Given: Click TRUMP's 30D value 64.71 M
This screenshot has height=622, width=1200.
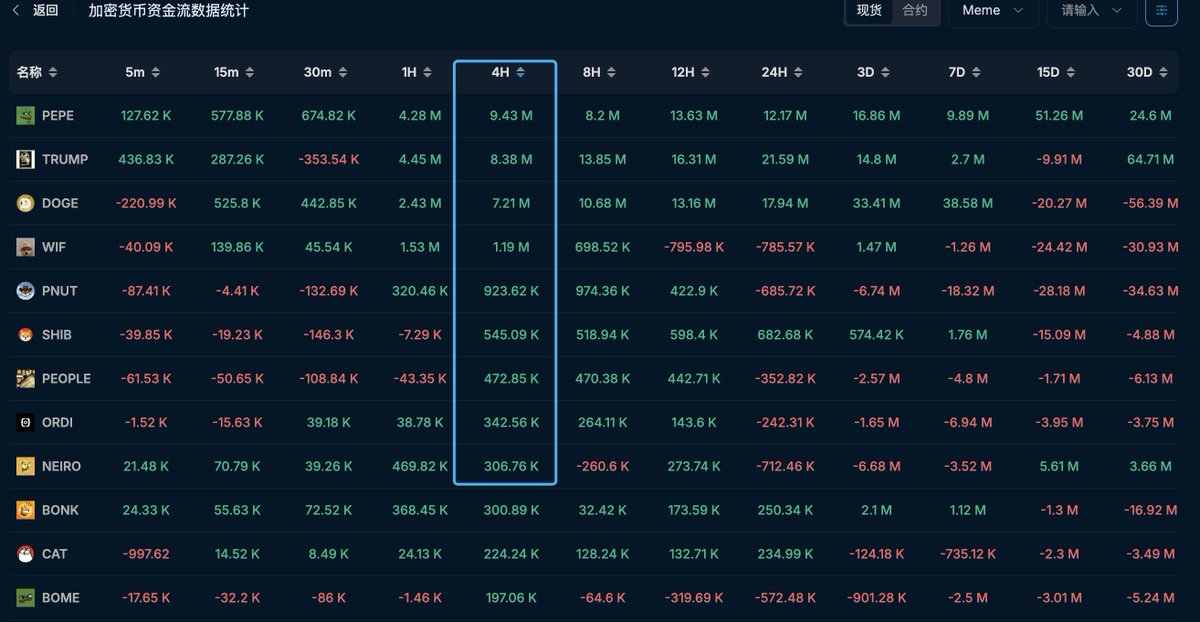Looking at the screenshot, I should pos(1150,160).
